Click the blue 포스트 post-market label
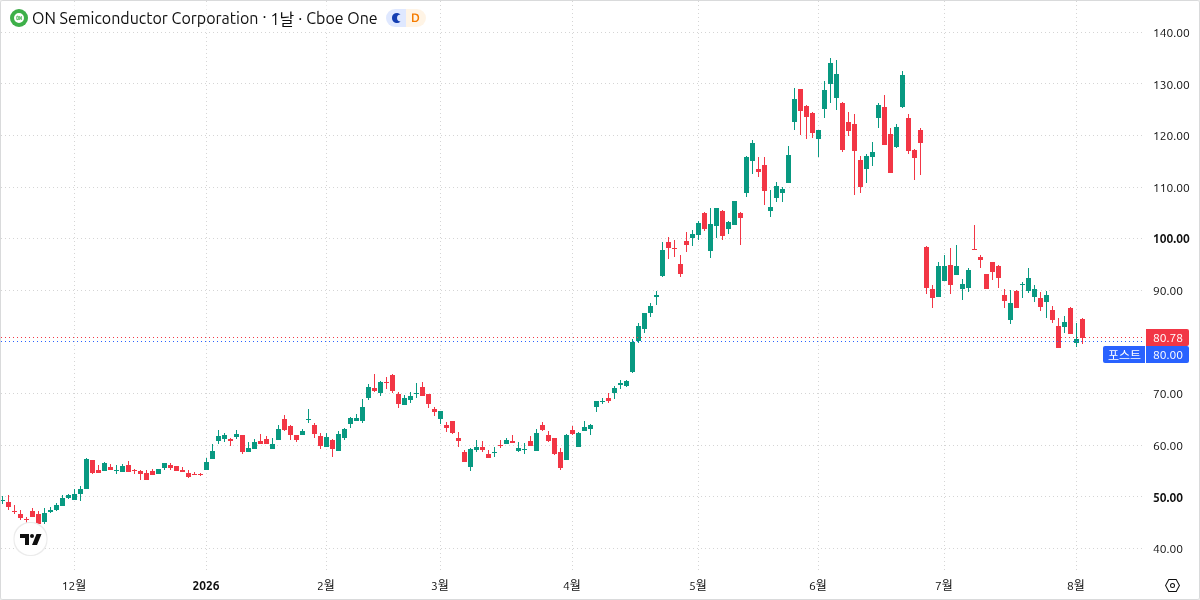This screenshot has width=1200, height=600. click(1124, 354)
